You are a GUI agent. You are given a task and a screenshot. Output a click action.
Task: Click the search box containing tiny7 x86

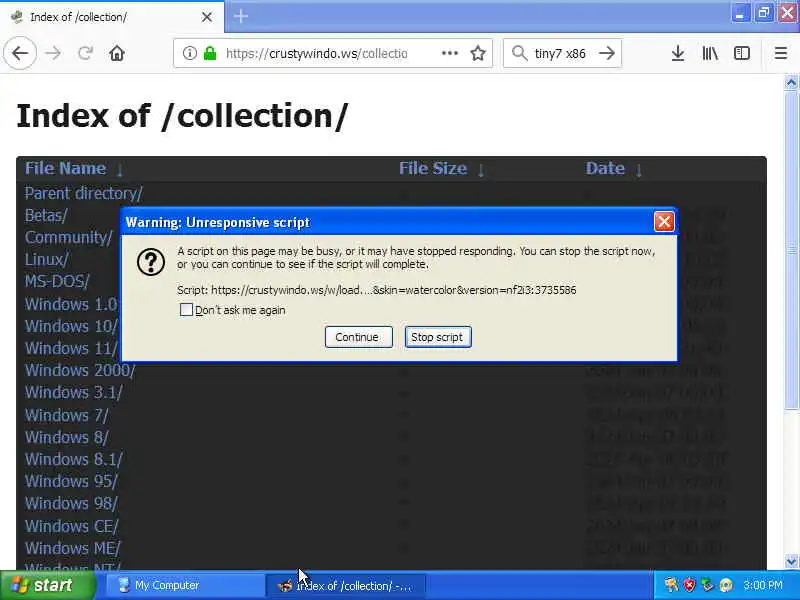562,53
